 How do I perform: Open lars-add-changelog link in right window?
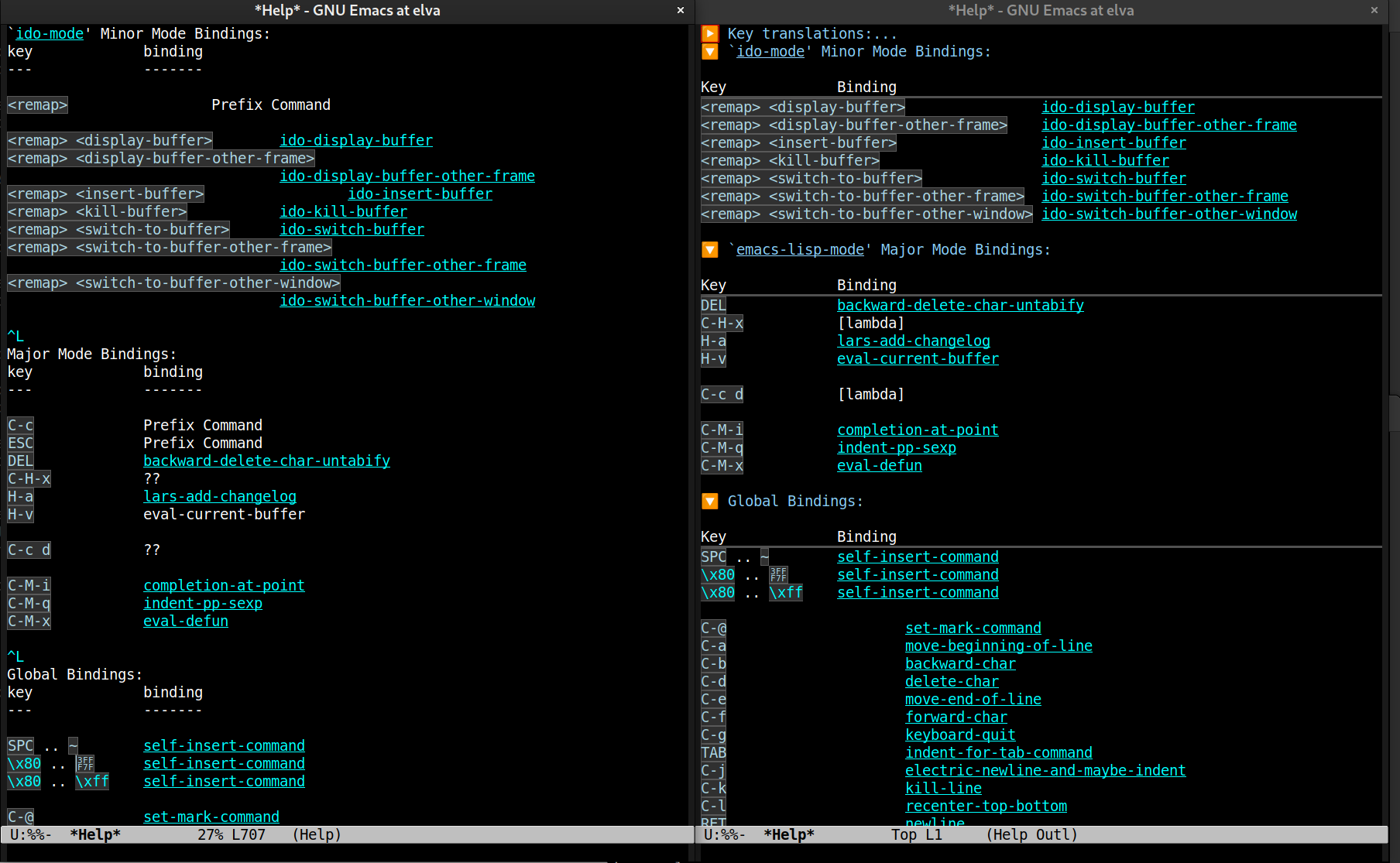point(914,341)
